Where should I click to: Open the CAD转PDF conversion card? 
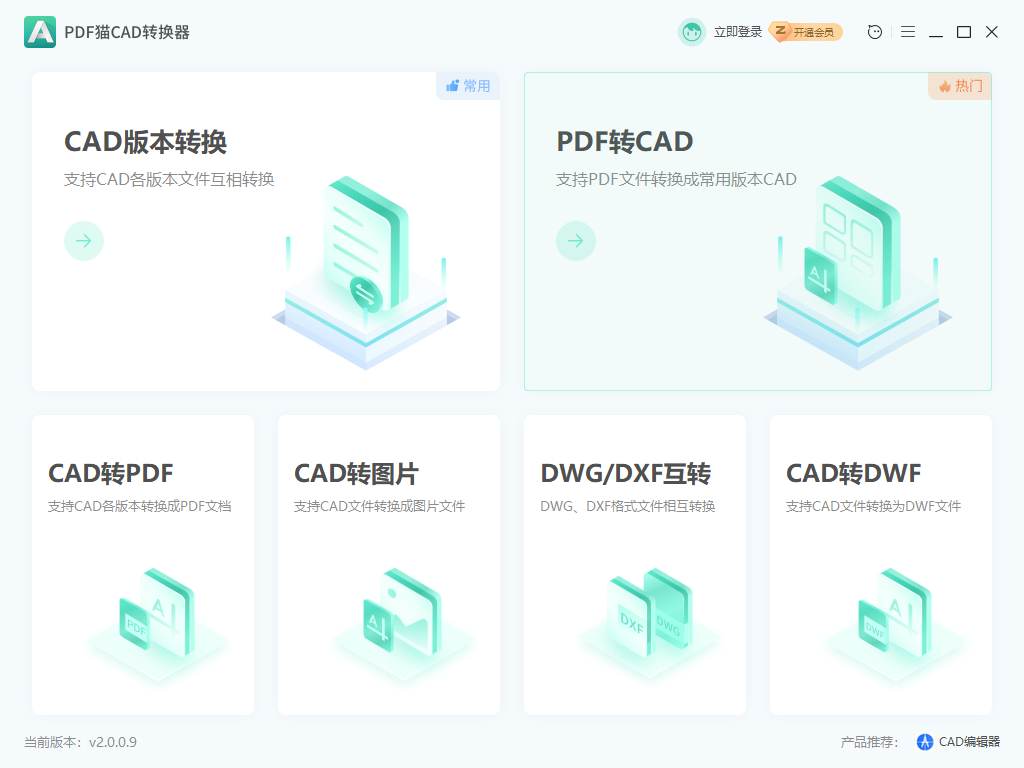coord(142,563)
